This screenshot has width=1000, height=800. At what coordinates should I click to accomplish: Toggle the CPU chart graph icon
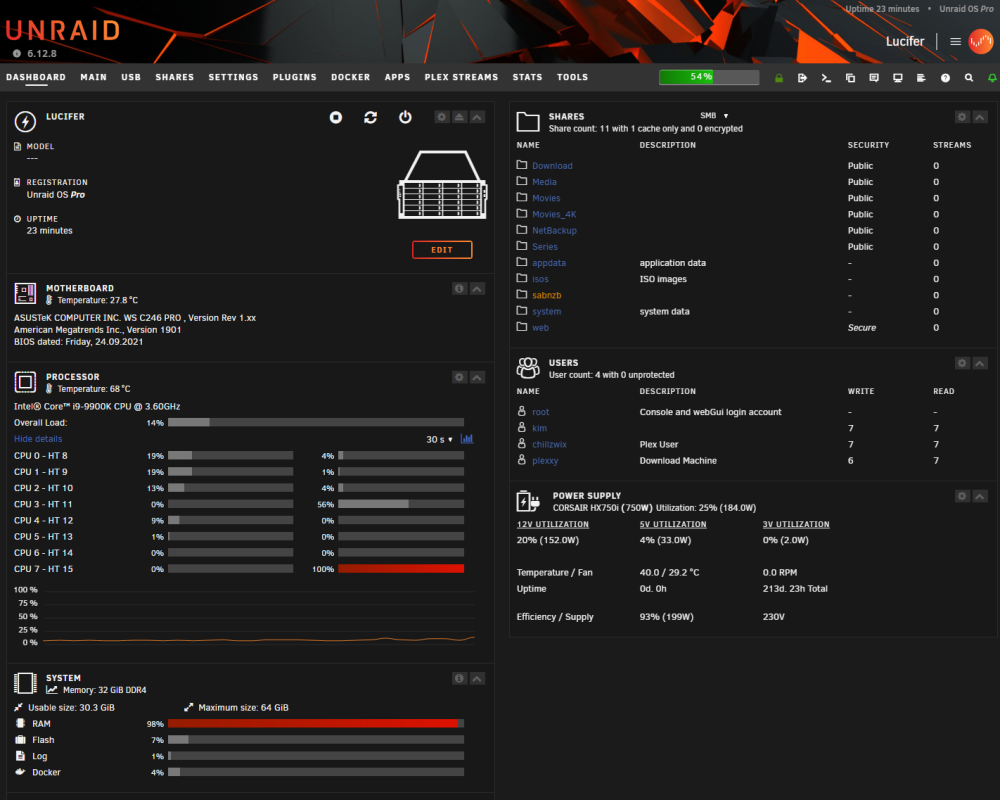[467, 439]
